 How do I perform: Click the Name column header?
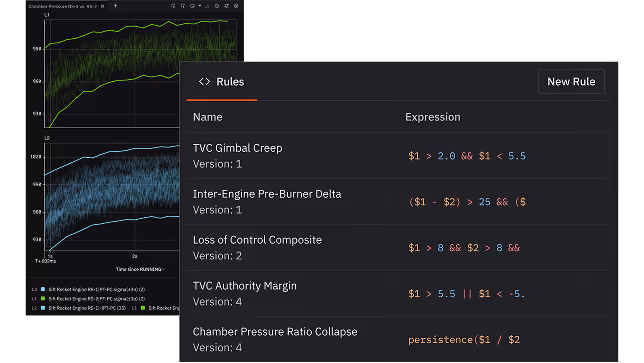coord(208,117)
